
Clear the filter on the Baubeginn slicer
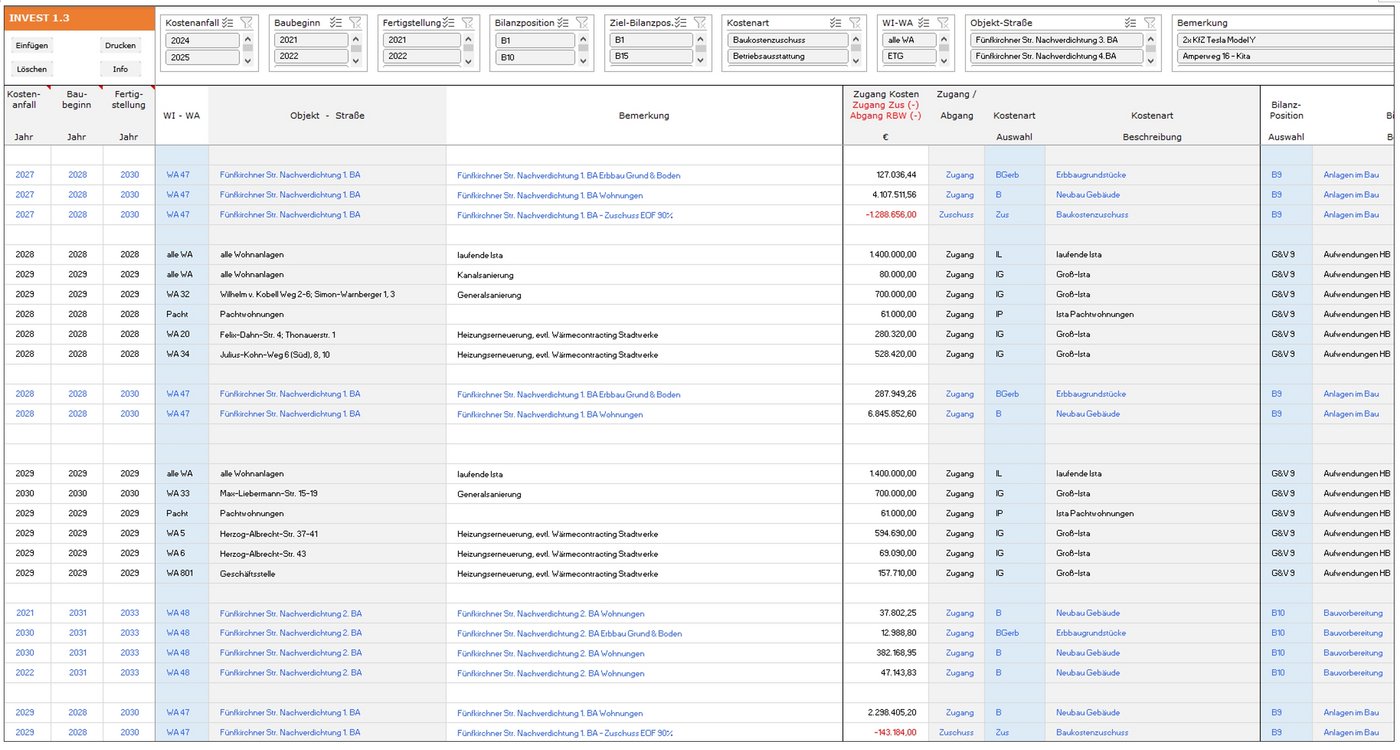[x=354, y=22]
